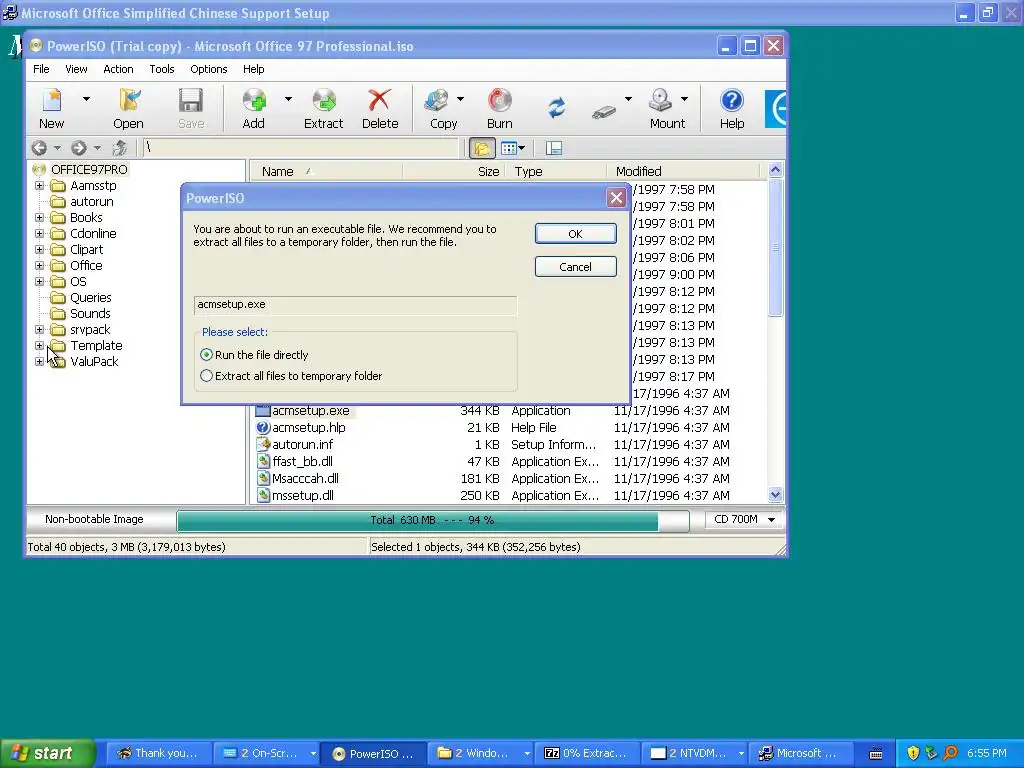This screenshot has height=768, width=1024.
Task: Expand the Aamsstp folder node
Action: (39, 185)
